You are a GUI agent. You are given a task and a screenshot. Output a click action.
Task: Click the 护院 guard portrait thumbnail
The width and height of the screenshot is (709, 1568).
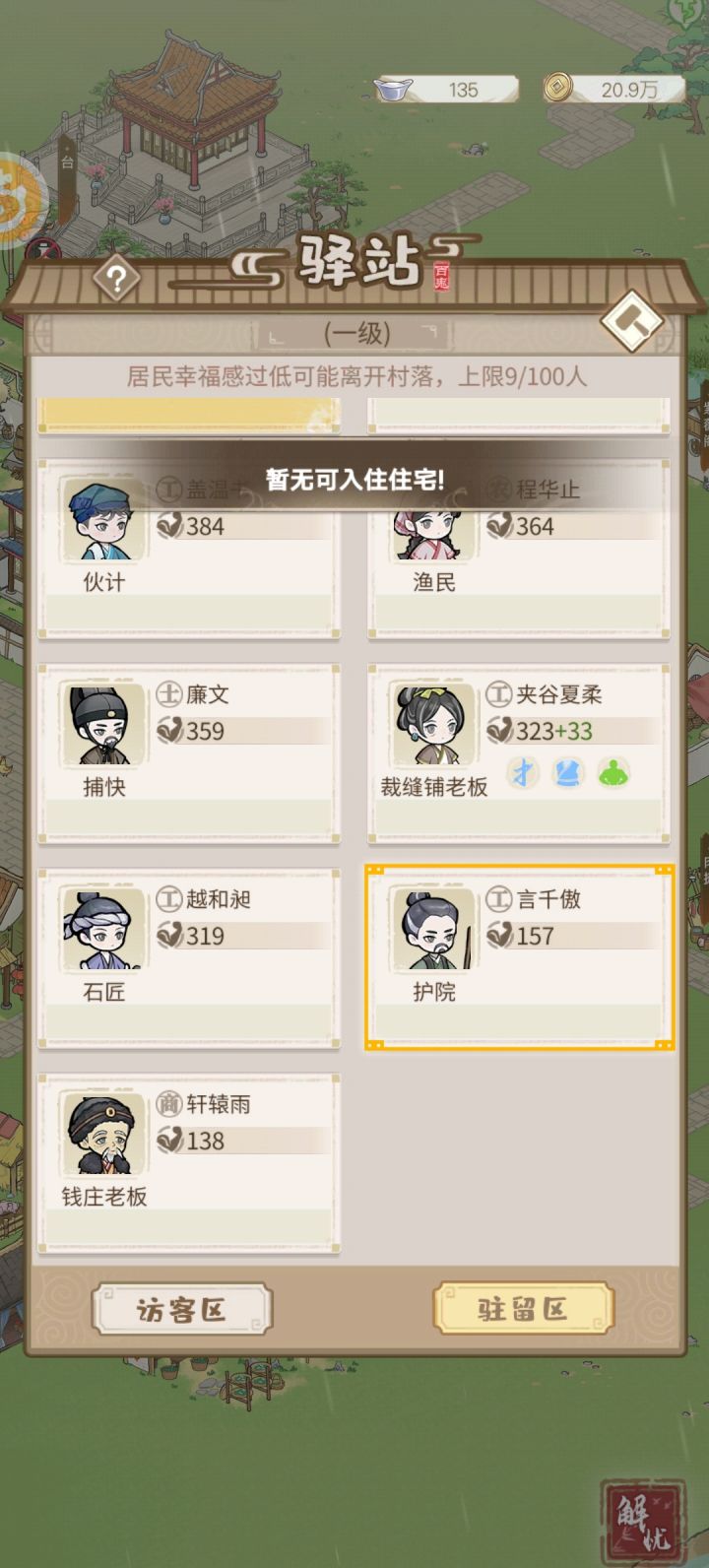pyautogui.click(x=432, y=930)
